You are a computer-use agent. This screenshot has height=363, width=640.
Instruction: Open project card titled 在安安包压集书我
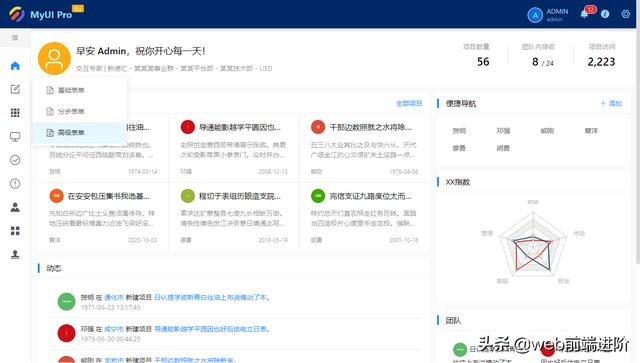104,216
